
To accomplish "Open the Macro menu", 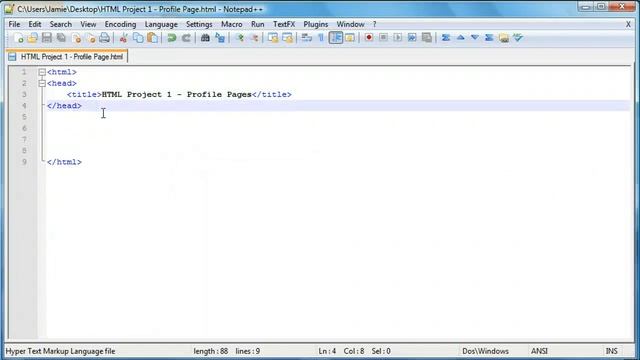I will point(231,24).
